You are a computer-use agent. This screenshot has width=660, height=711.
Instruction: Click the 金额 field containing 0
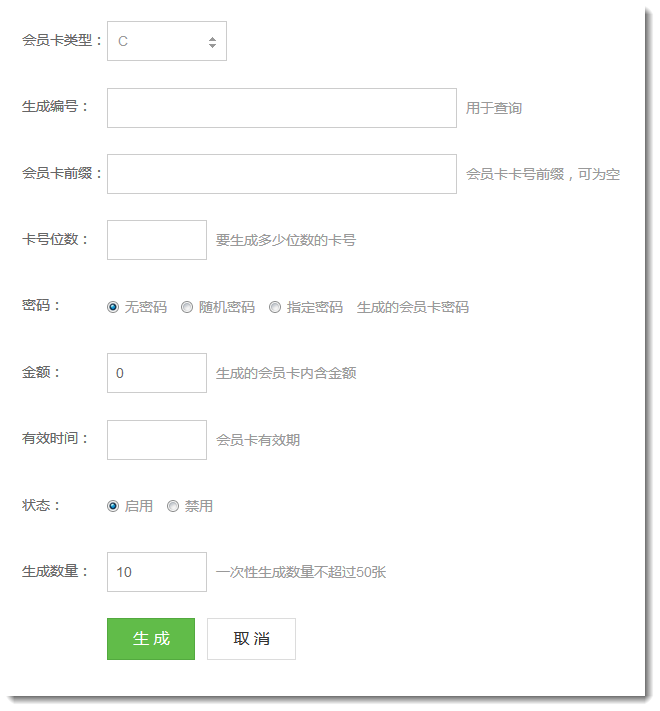pos(156,373)
